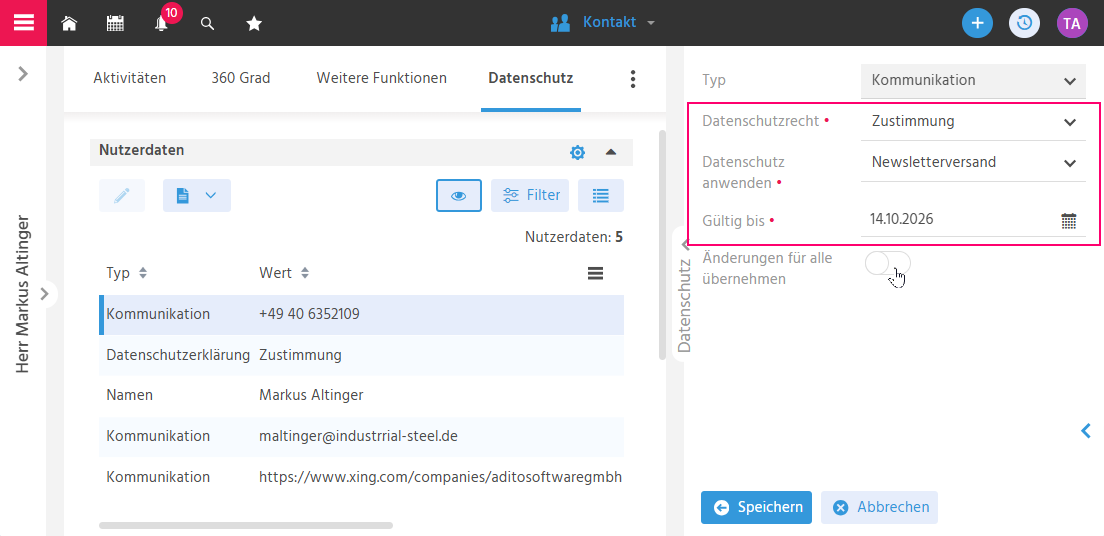Open table column options hamburger icon
Viewport: 1104px width, 536px height.
pyautogui.click(x=596, y=273)
